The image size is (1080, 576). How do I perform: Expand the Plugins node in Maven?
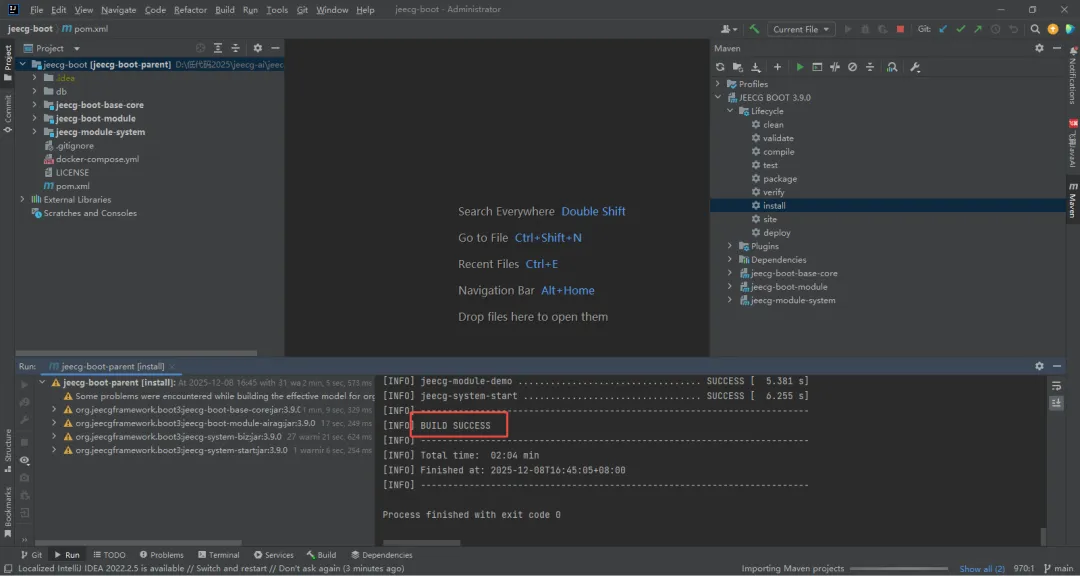tap(730, 246)
